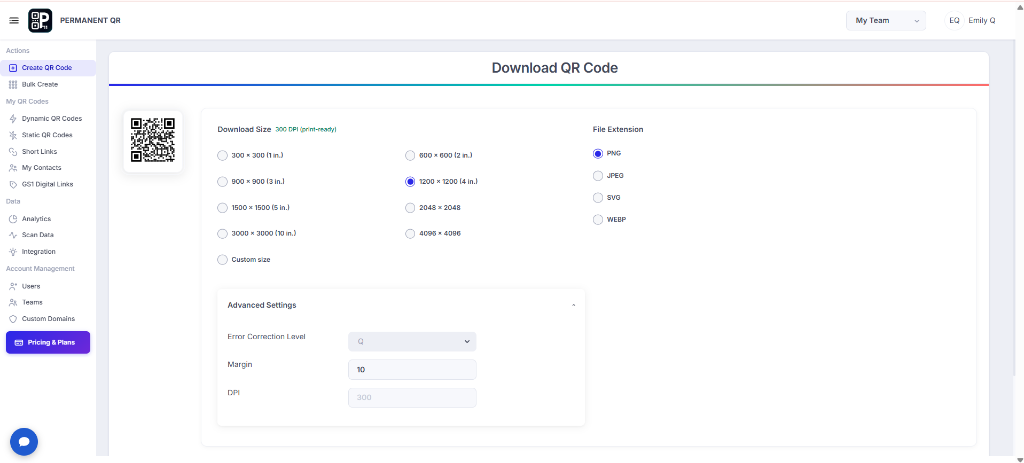Click the QR code preview thumbnail

tap(153, 141)
